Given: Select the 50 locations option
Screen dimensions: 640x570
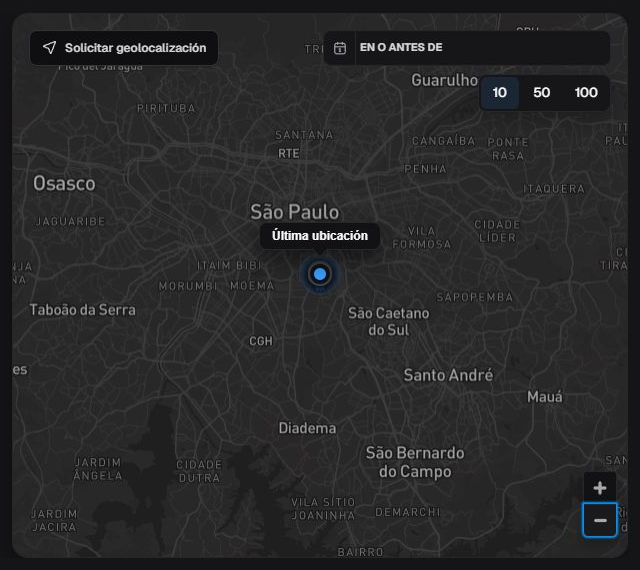Looking at the screenshot, I should (x=542, y=93).
